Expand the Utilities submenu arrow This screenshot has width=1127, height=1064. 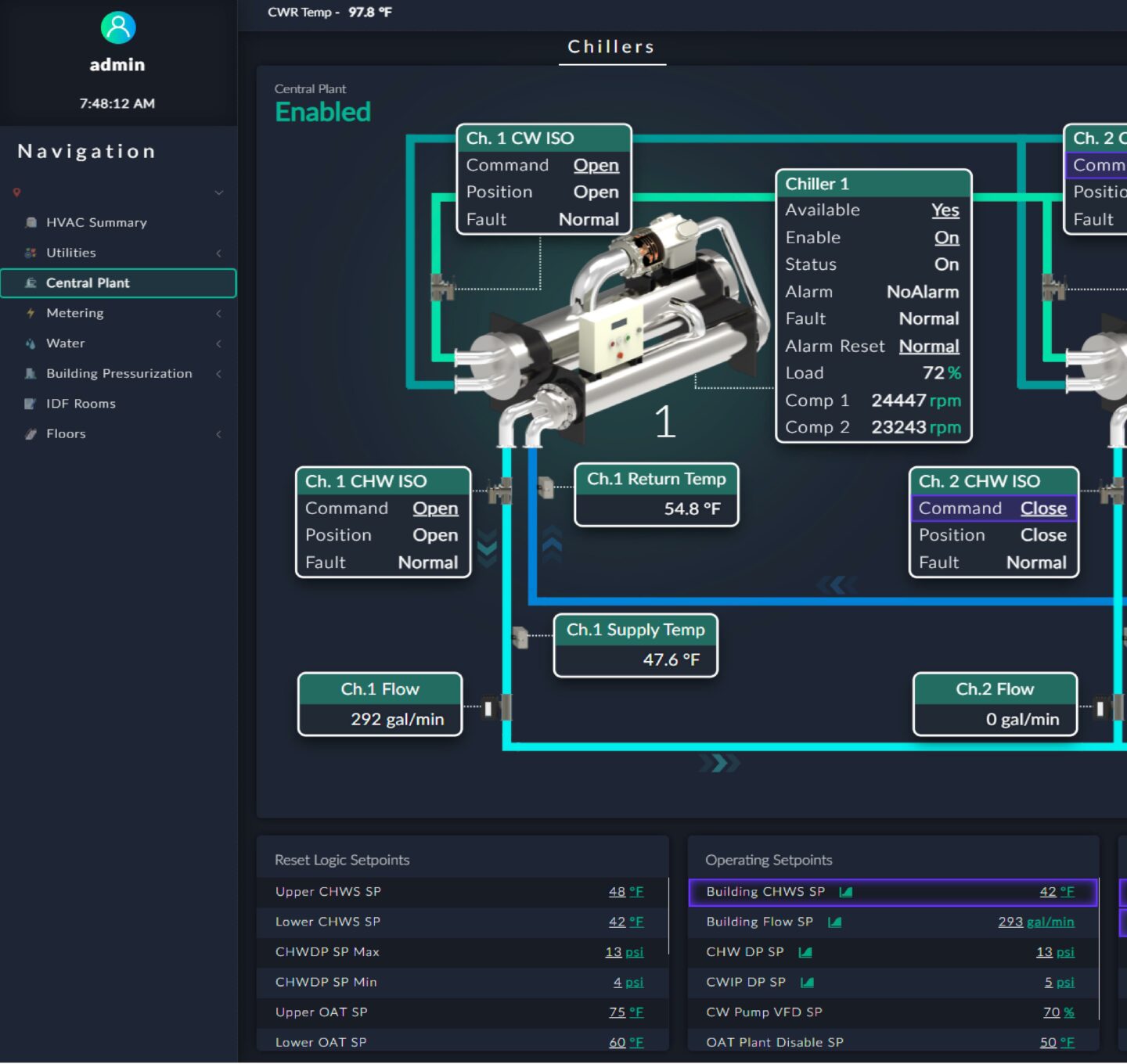coord(219,253)
